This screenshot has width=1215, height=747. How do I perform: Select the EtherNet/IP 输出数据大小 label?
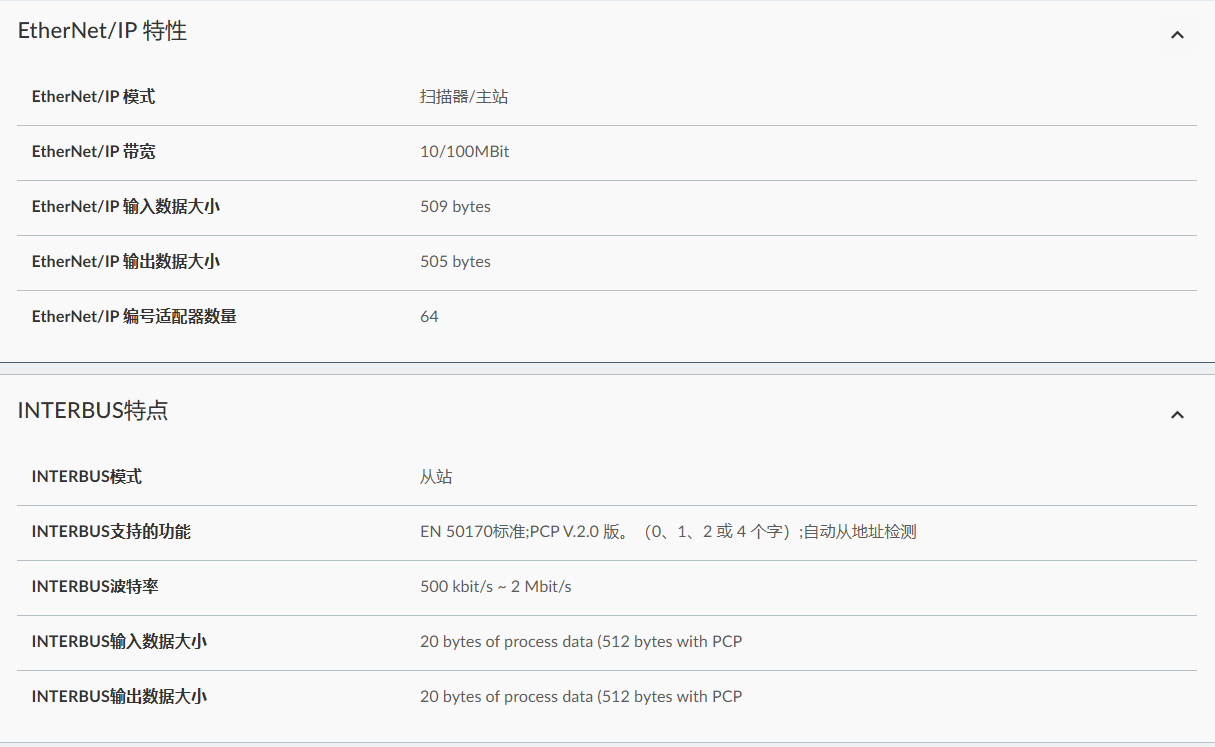tap(126, 262)
